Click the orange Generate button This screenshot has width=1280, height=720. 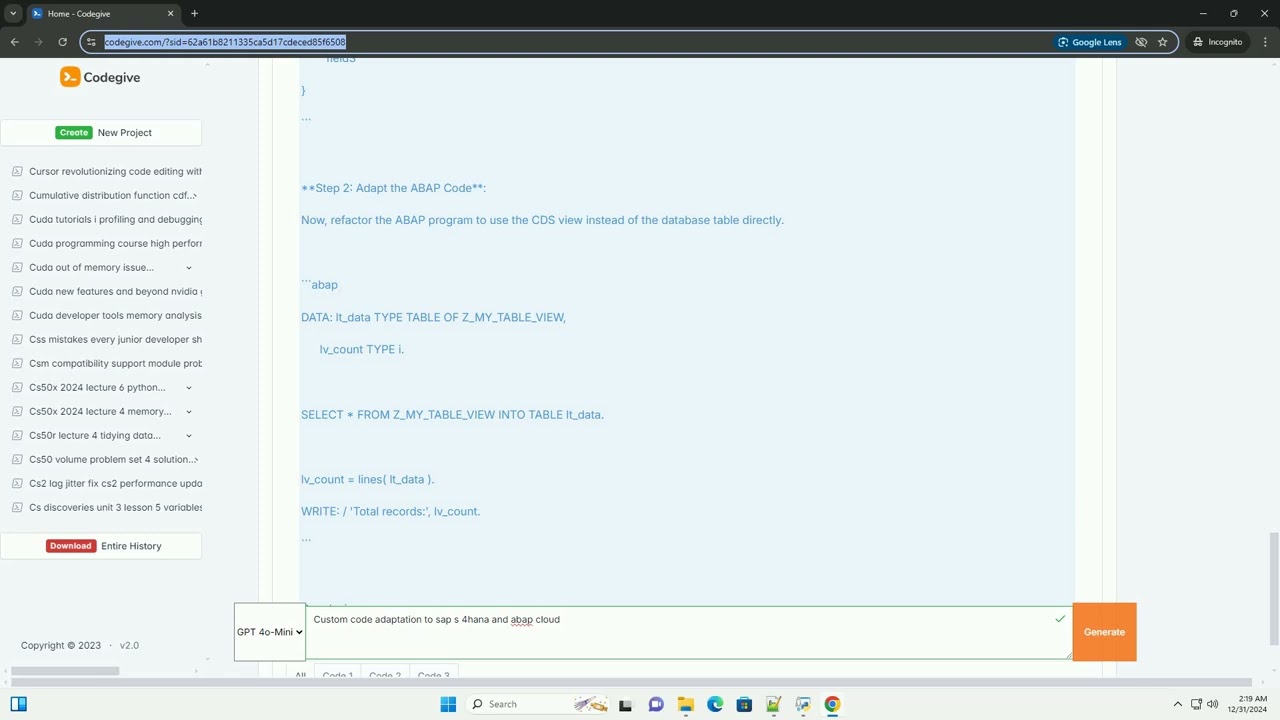coord(1104,632)
